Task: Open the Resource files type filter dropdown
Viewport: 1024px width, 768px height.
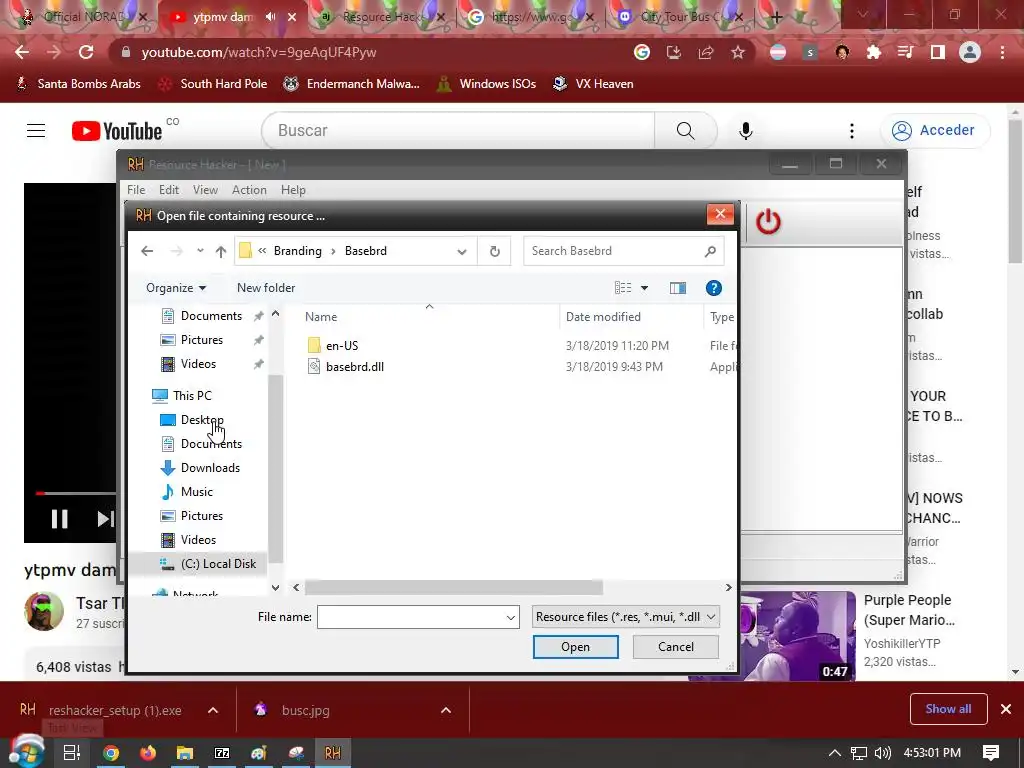Action: coord(626,617)
